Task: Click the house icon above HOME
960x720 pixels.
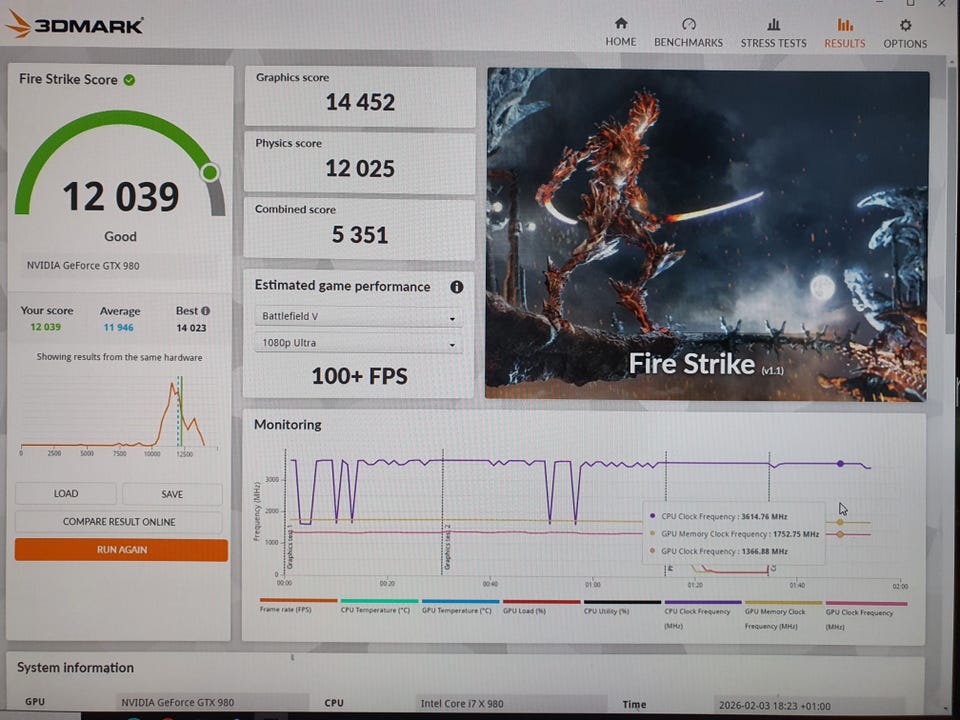Action: [x=621, y=23]
